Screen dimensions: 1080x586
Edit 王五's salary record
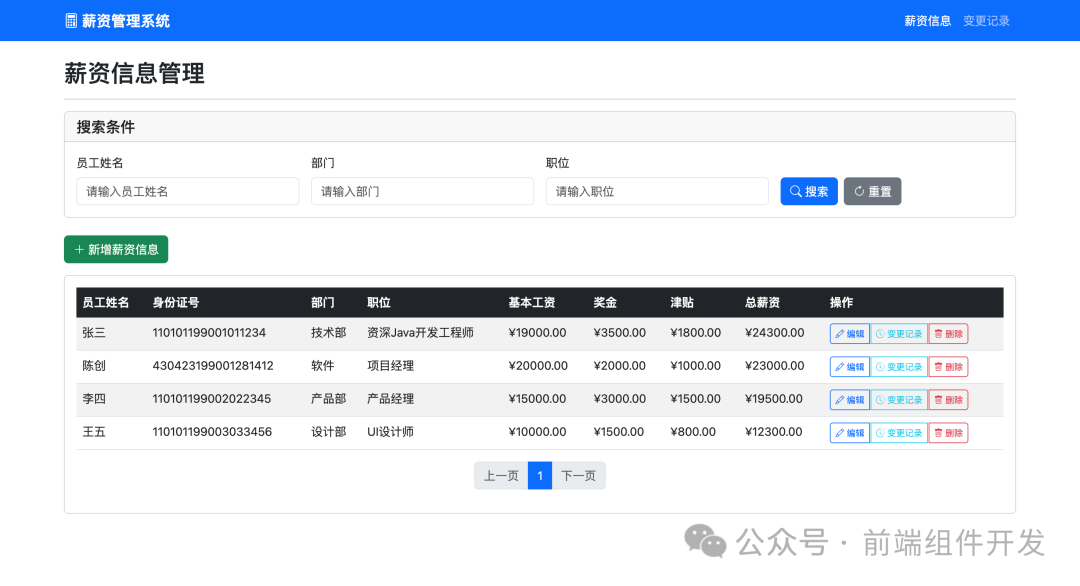coord(849,433)
